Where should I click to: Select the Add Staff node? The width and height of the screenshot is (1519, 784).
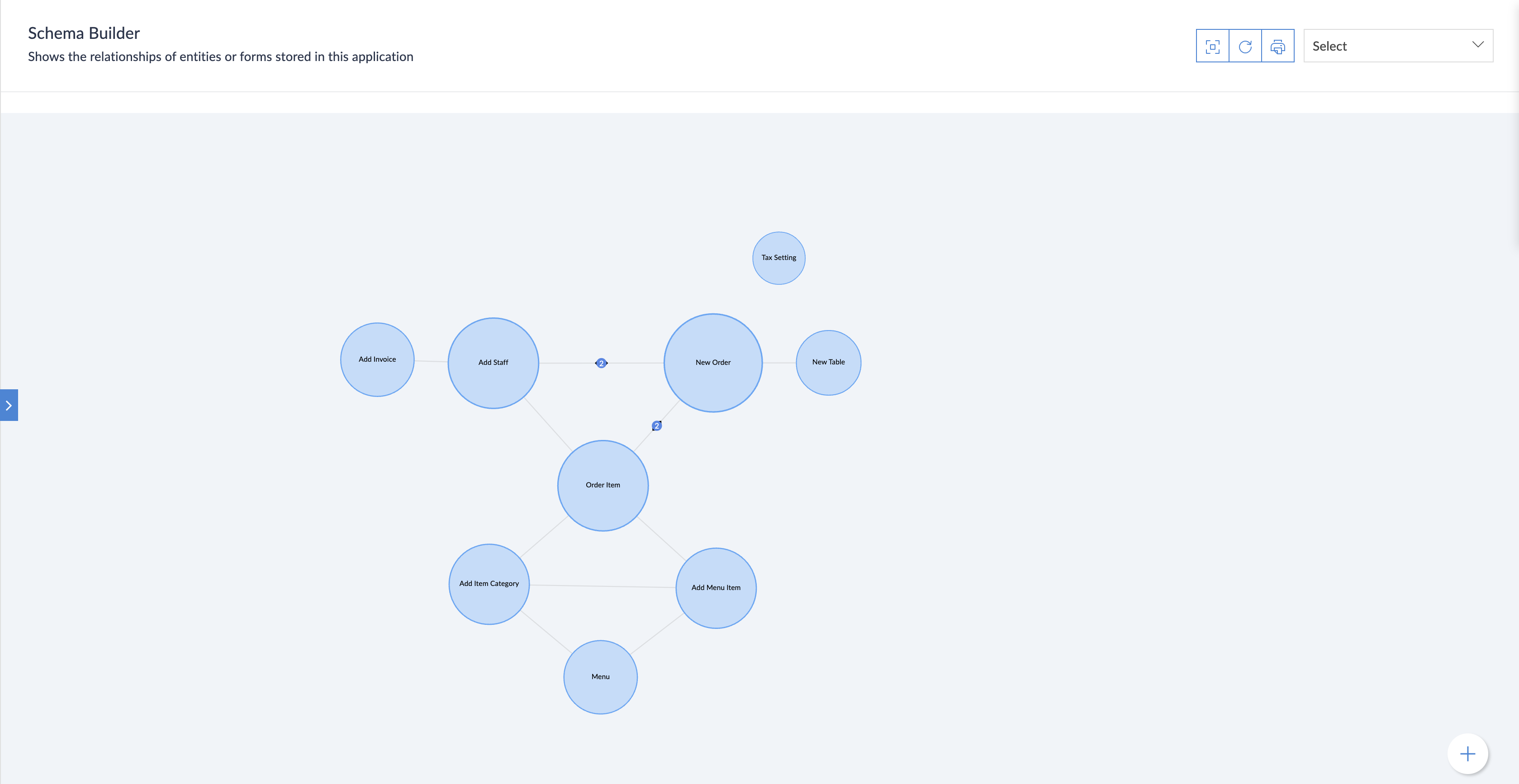493,363
